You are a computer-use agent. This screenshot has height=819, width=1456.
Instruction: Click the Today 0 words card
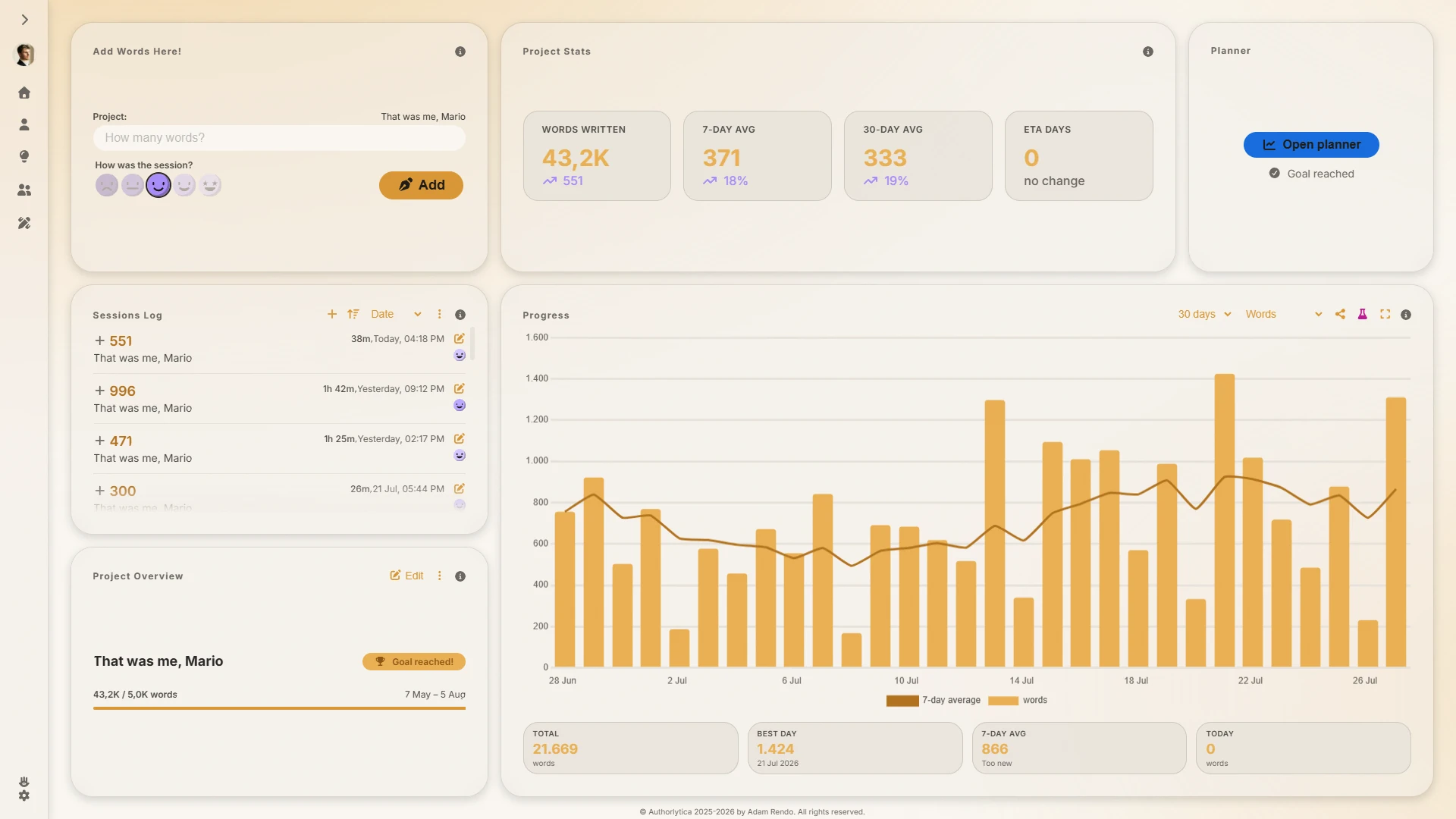(1303, 748)
